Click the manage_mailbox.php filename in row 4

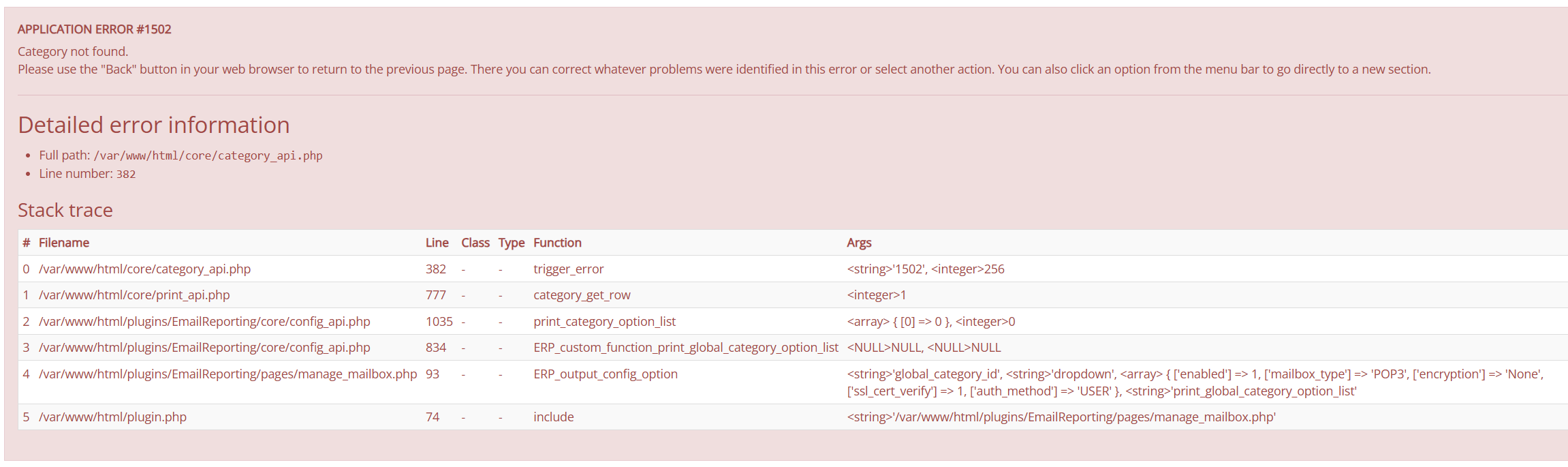pos(228,374)
